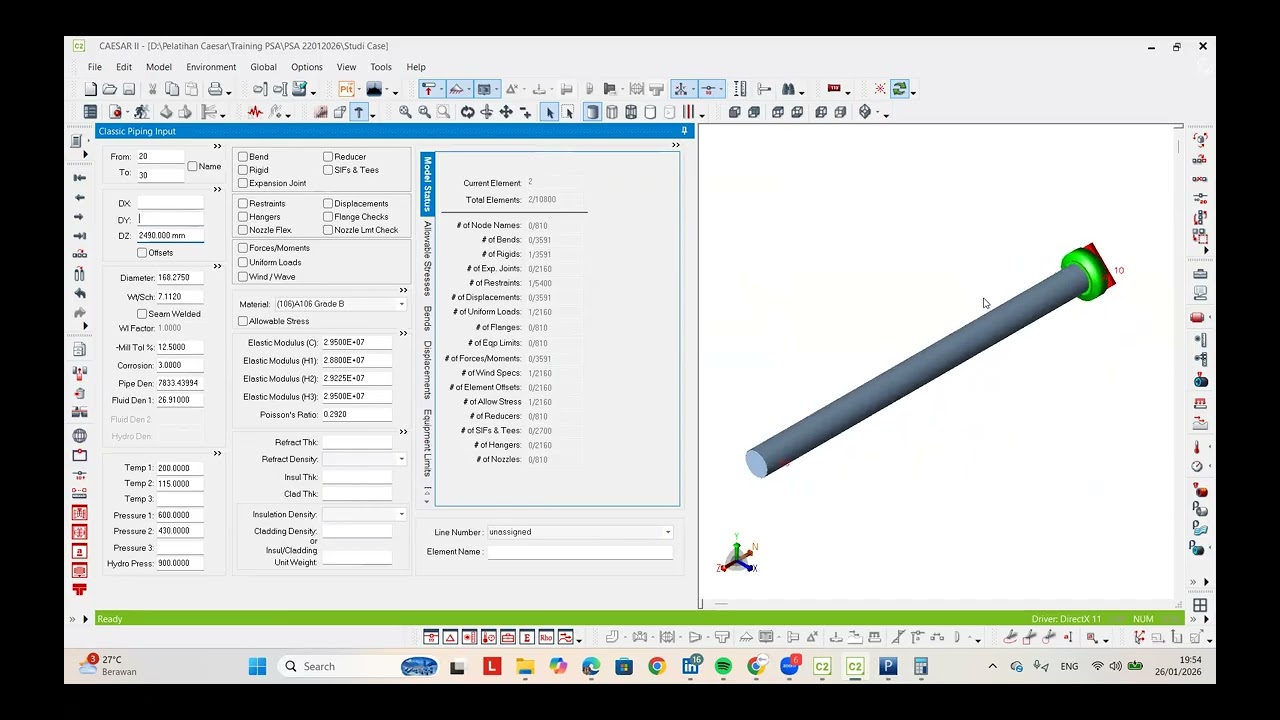Switch to the Equipment Limits vertical tab
This screenshot has height=720, width=1280.
(x=427, y=443)
